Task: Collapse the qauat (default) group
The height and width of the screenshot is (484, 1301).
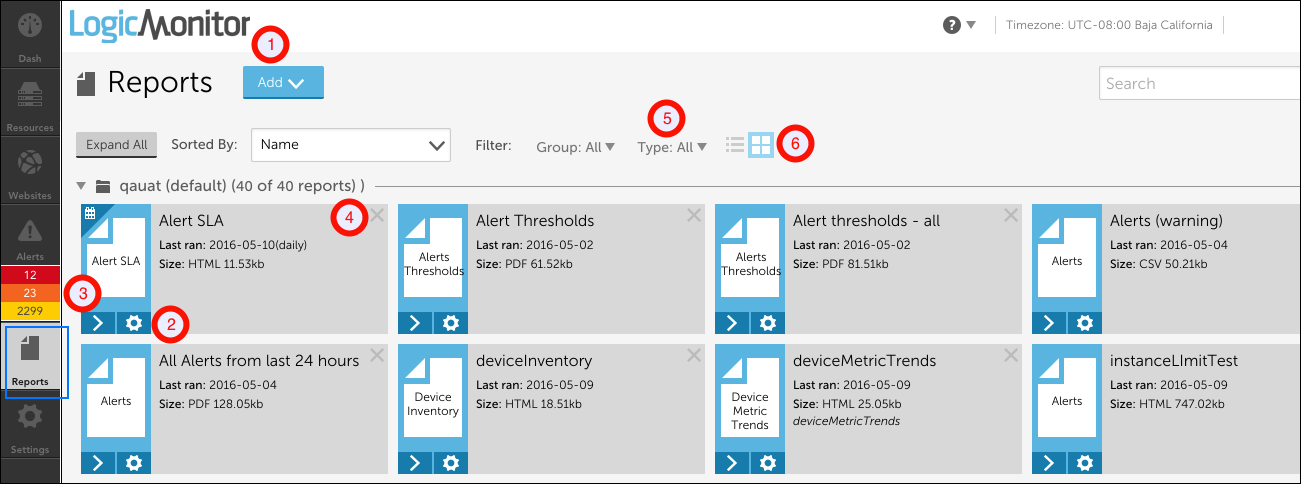Action: click(81, 186)
